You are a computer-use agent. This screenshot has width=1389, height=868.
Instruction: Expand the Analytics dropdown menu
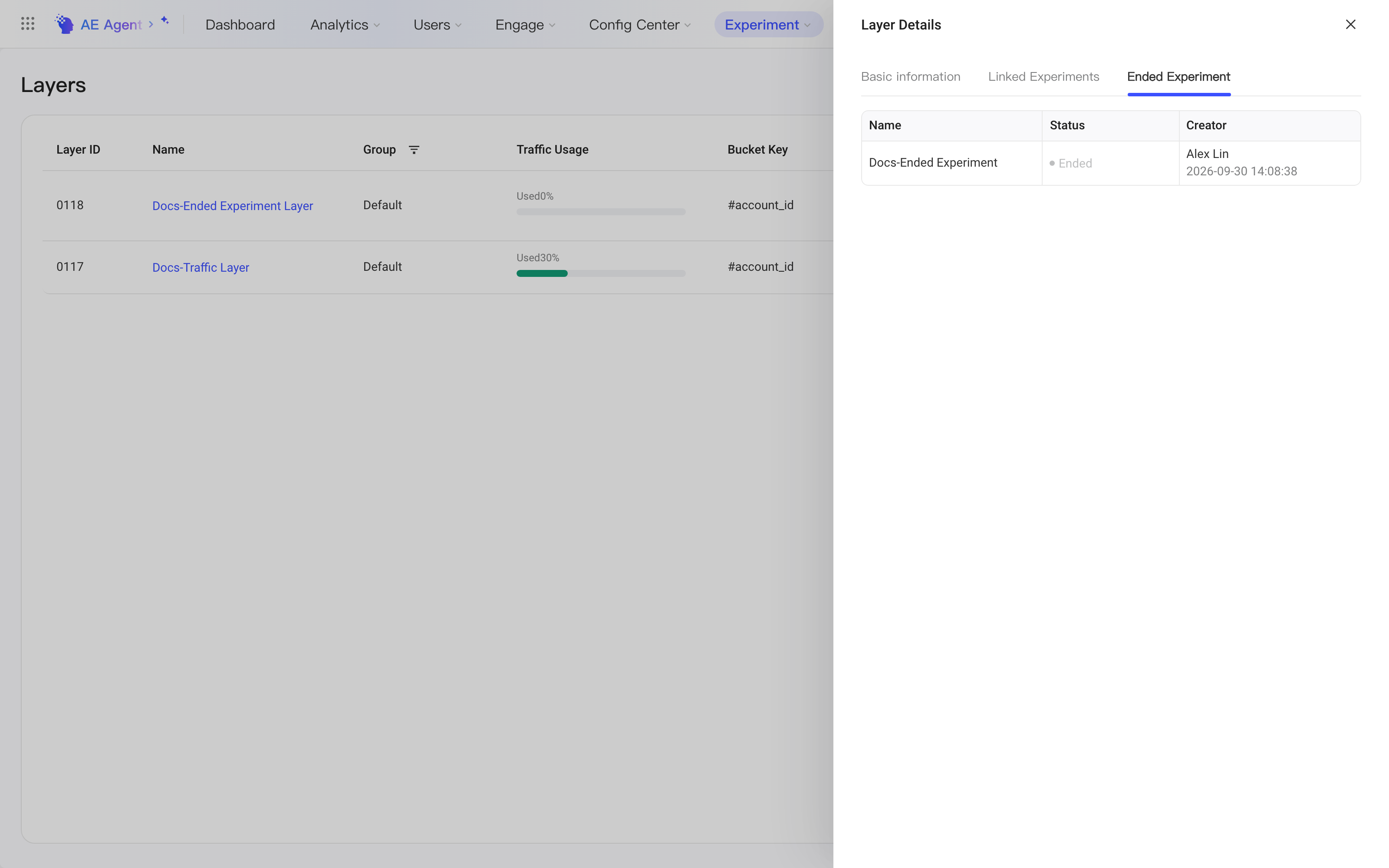[x=345, y=25]
